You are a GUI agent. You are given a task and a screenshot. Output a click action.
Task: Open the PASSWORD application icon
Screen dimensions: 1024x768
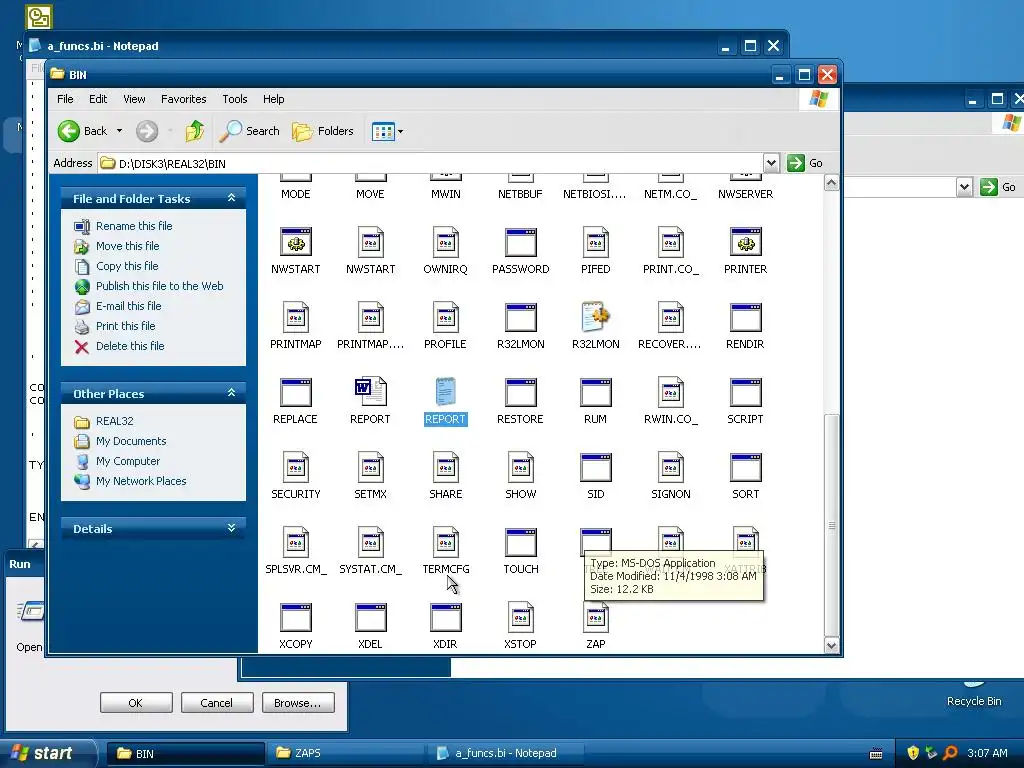click(520, 242)
